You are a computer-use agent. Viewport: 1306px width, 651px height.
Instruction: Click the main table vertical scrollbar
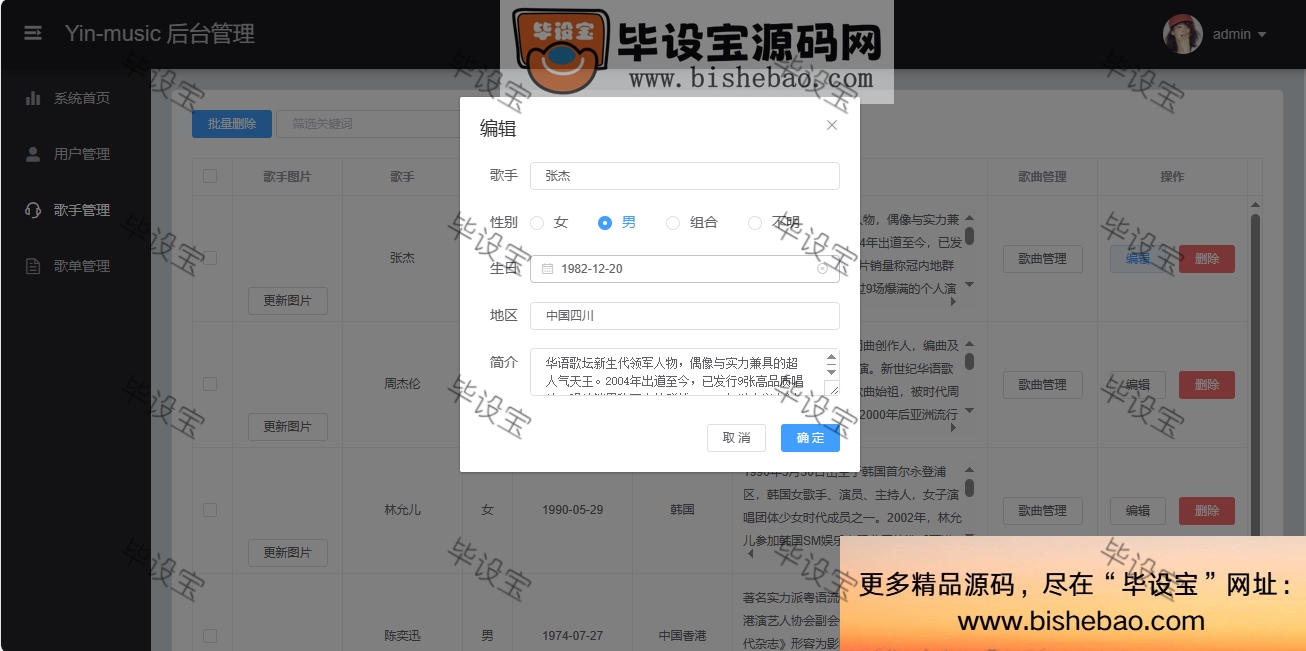coord(1255,375)
